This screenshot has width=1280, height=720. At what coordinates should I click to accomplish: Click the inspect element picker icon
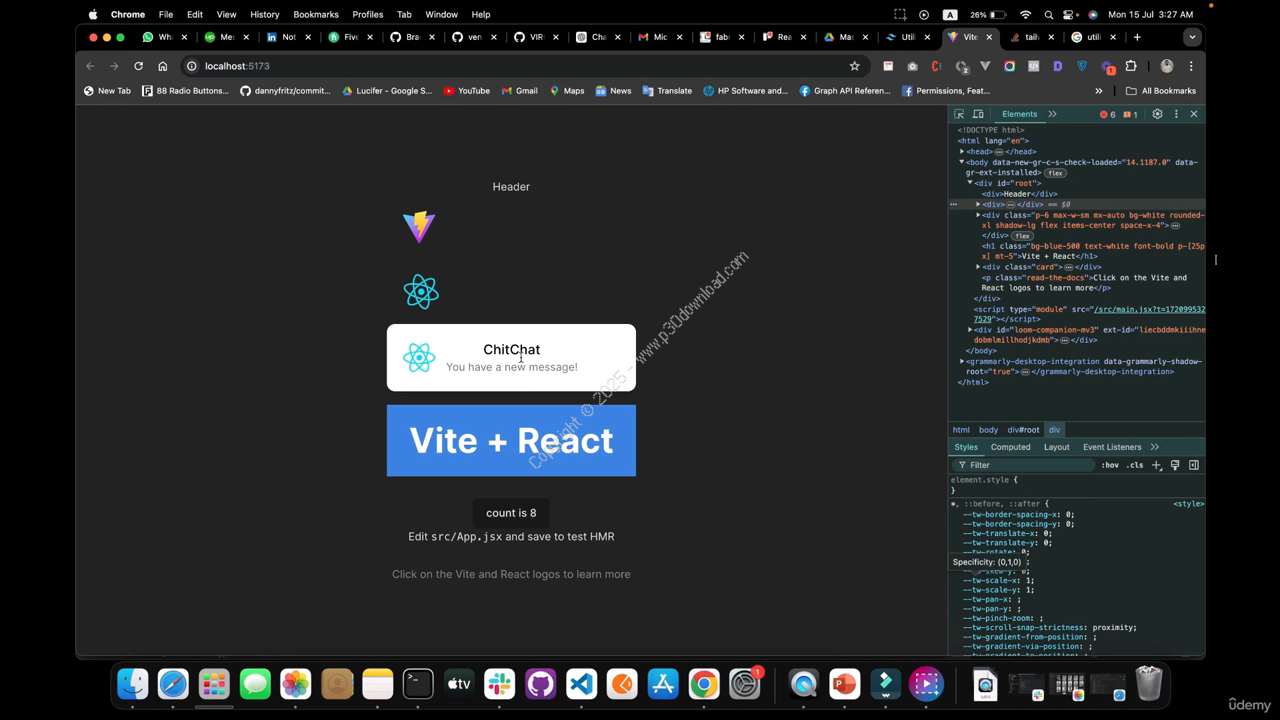(959, 114)
